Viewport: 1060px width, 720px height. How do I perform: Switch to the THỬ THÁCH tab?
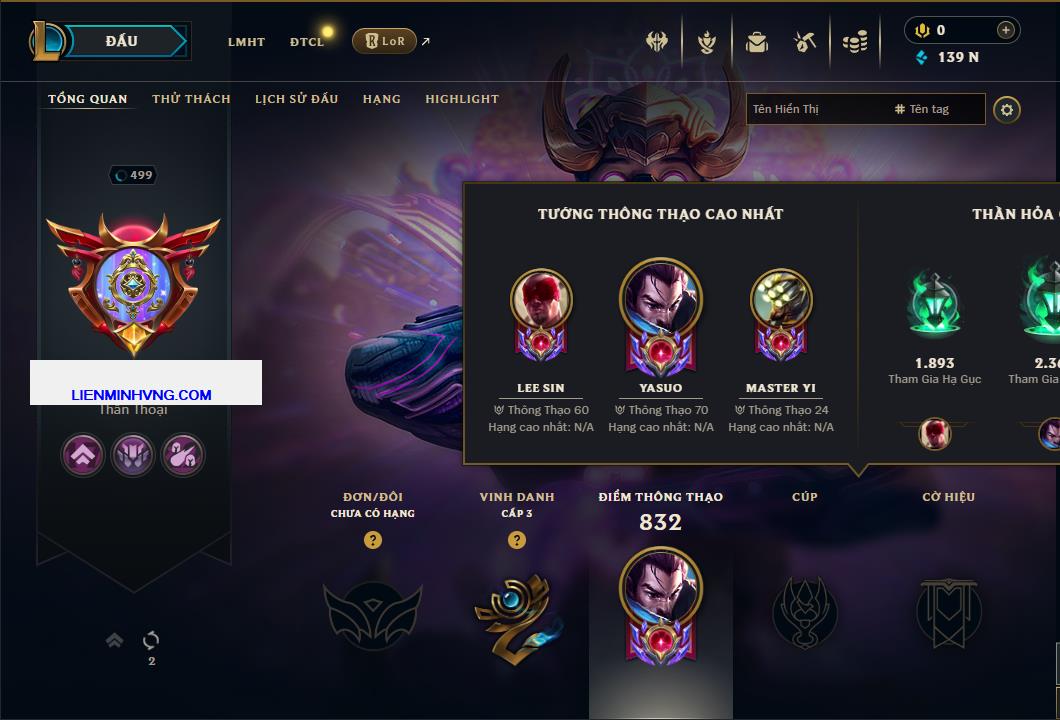[191, 99]
